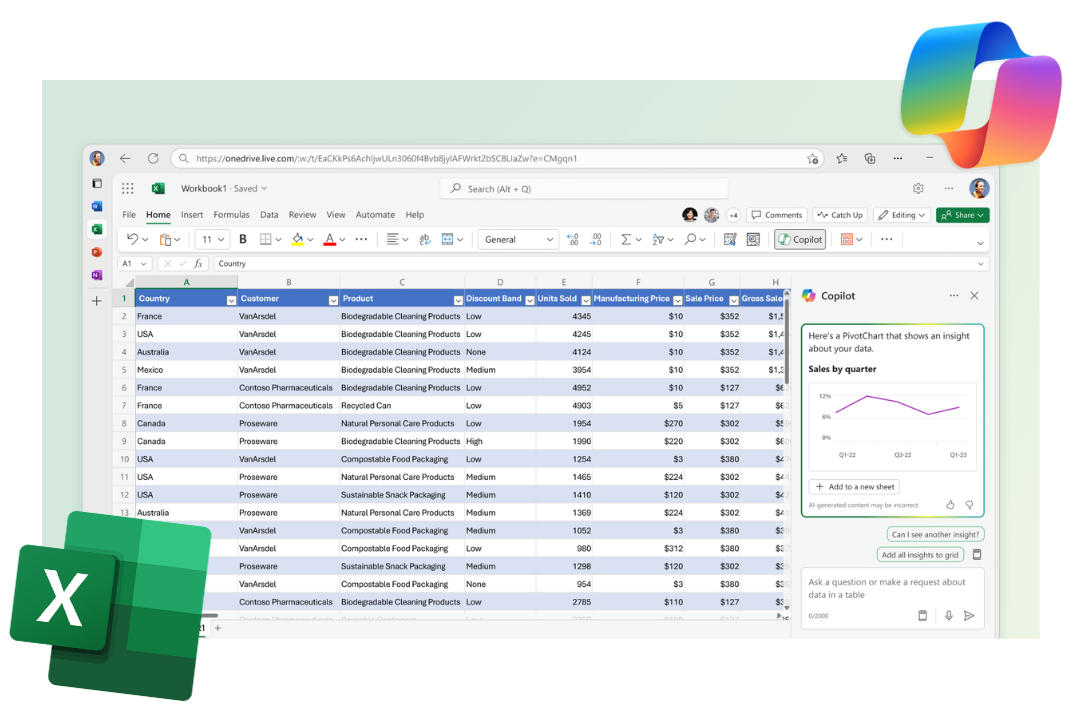
Task: Click Decrease Decimal icon
Action: click(596, 239)
